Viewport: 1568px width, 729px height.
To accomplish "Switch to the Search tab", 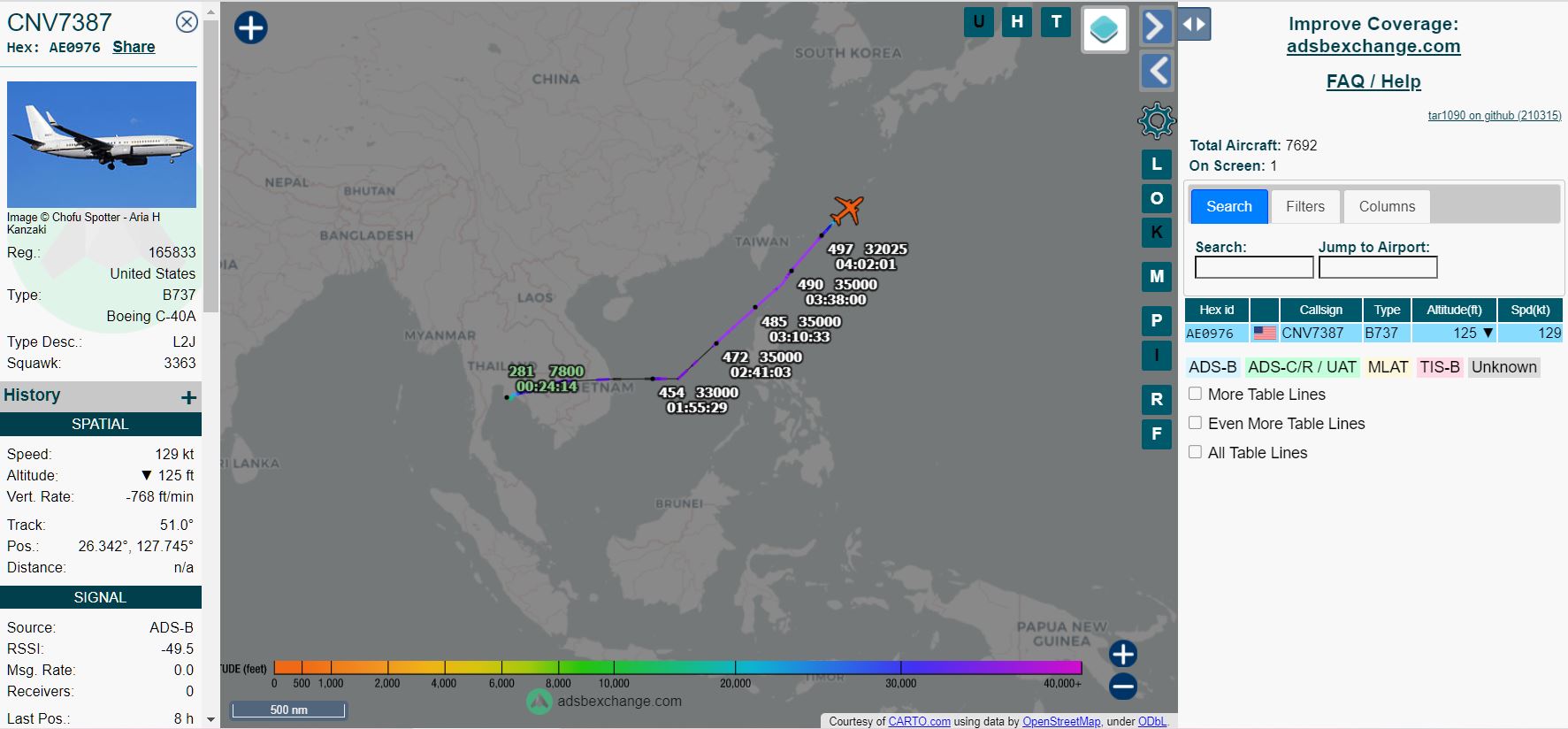I will click(x=1229, y=206).
